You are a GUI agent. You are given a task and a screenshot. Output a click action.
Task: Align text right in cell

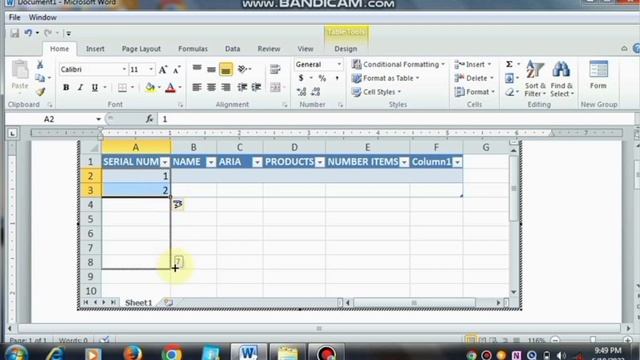click(x=225, y=87)
